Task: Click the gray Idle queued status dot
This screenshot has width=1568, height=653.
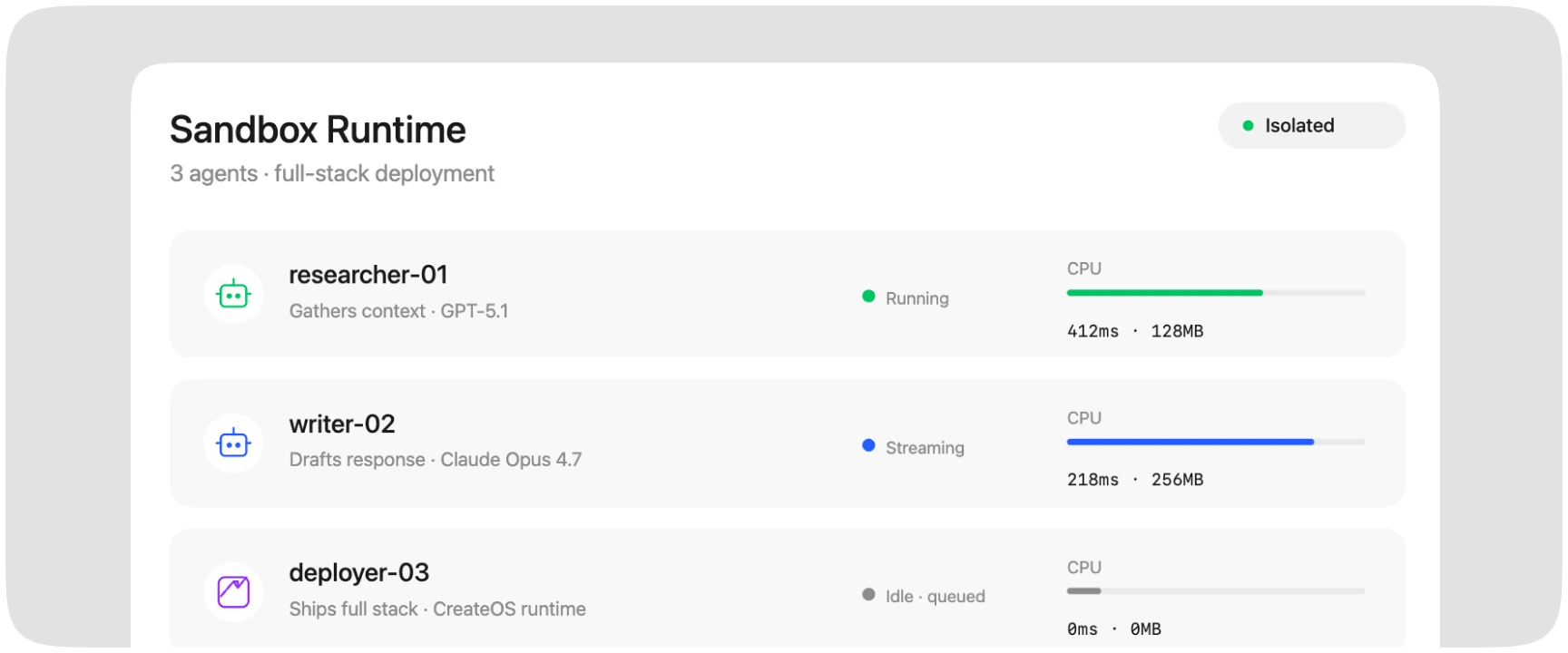Action: click(868, 595)
